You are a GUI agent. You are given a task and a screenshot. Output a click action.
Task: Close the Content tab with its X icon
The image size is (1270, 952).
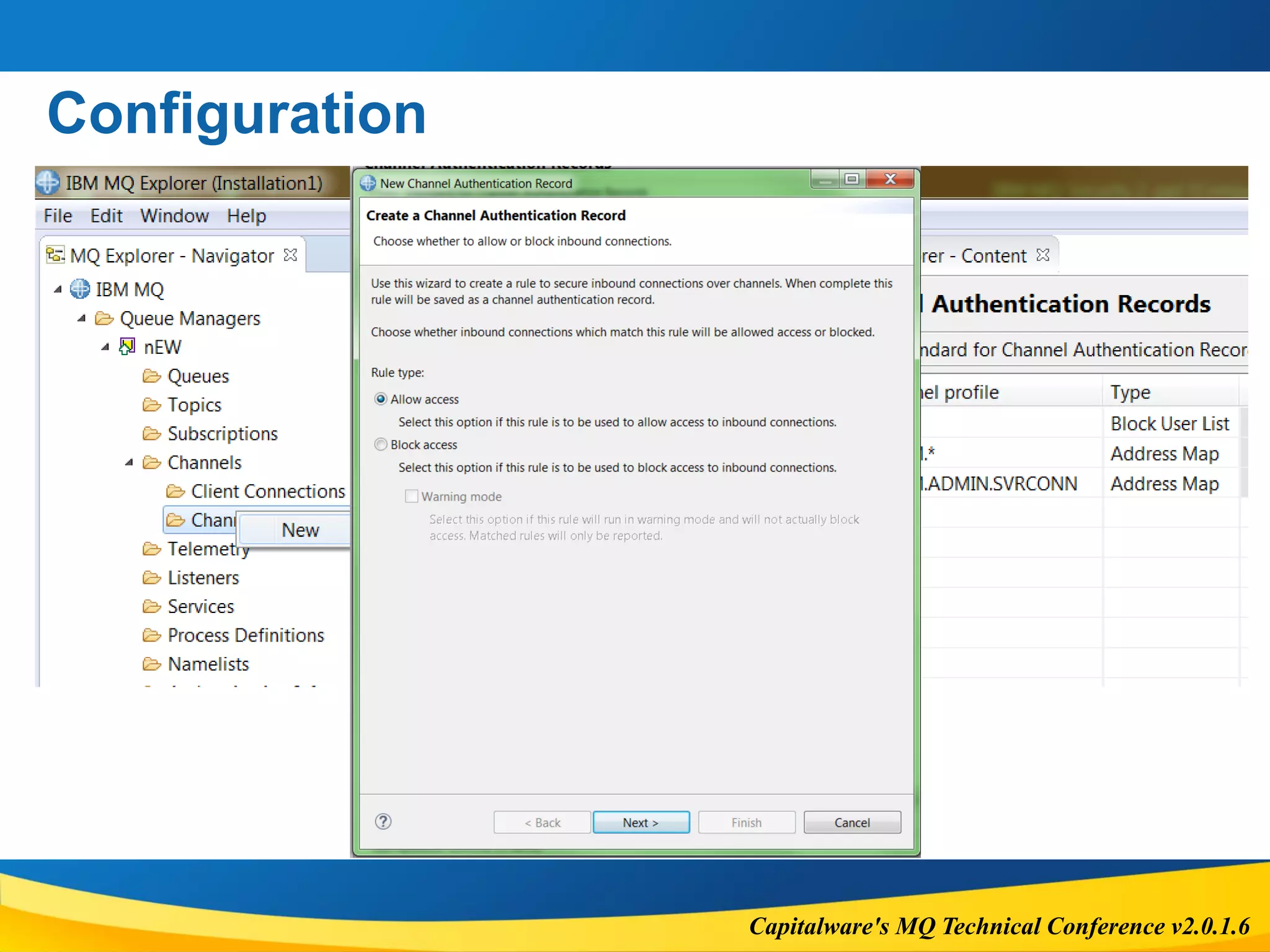tap(1043, 255)
